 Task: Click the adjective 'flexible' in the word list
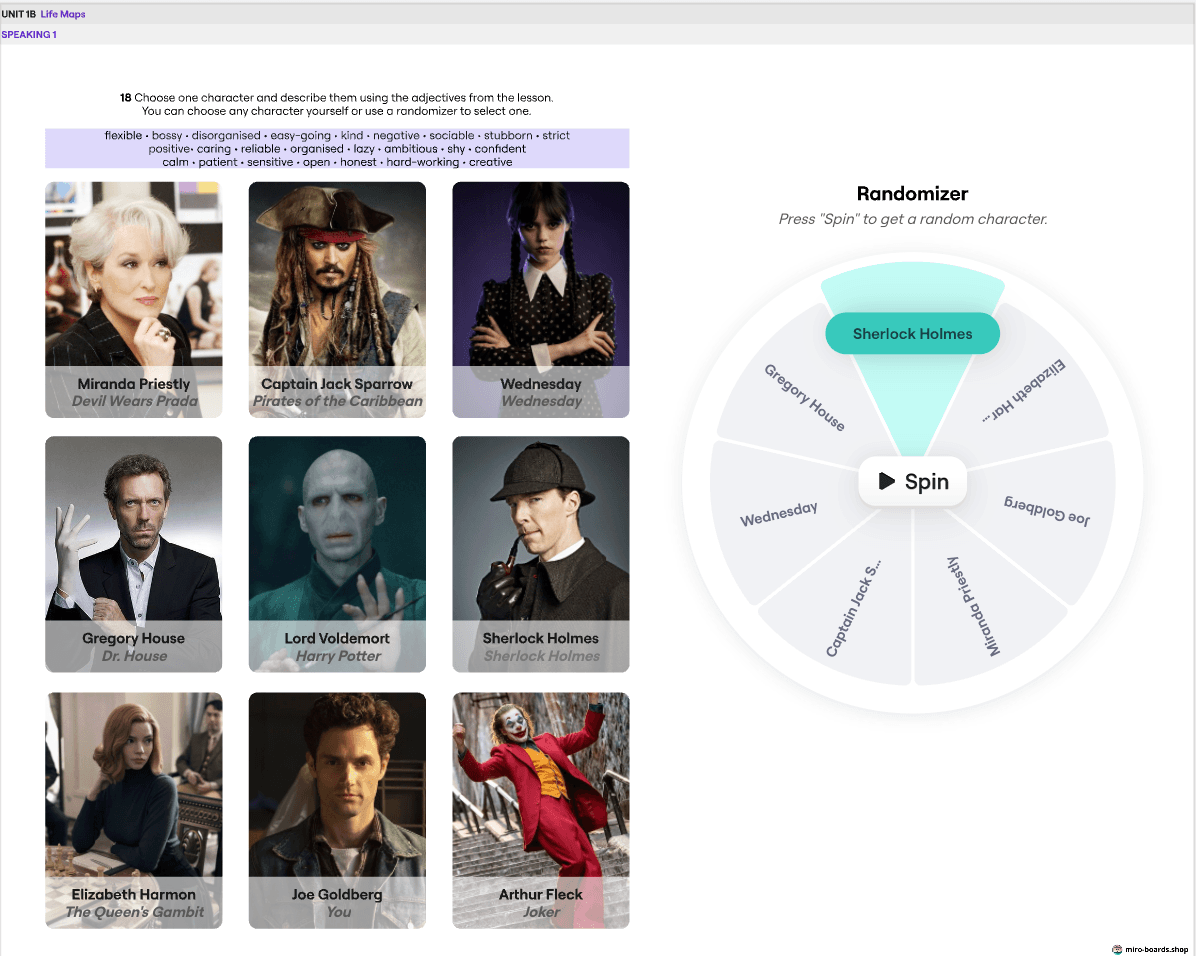coord(124,135)
